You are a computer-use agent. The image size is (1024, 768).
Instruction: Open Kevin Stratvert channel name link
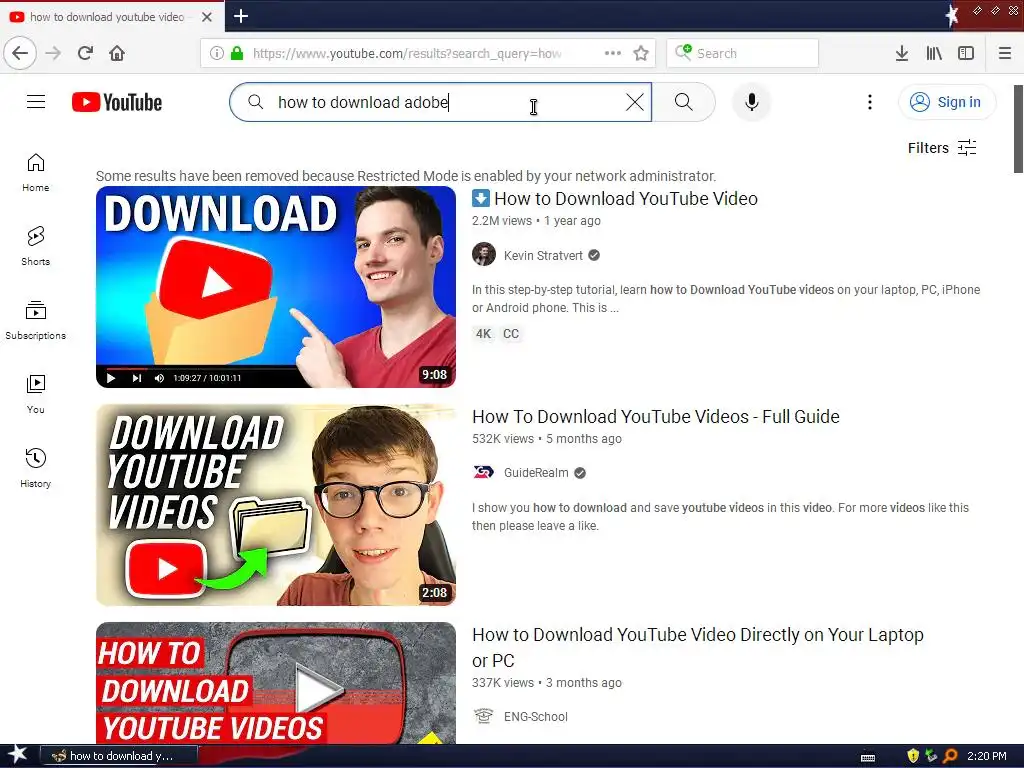(543, 255)
